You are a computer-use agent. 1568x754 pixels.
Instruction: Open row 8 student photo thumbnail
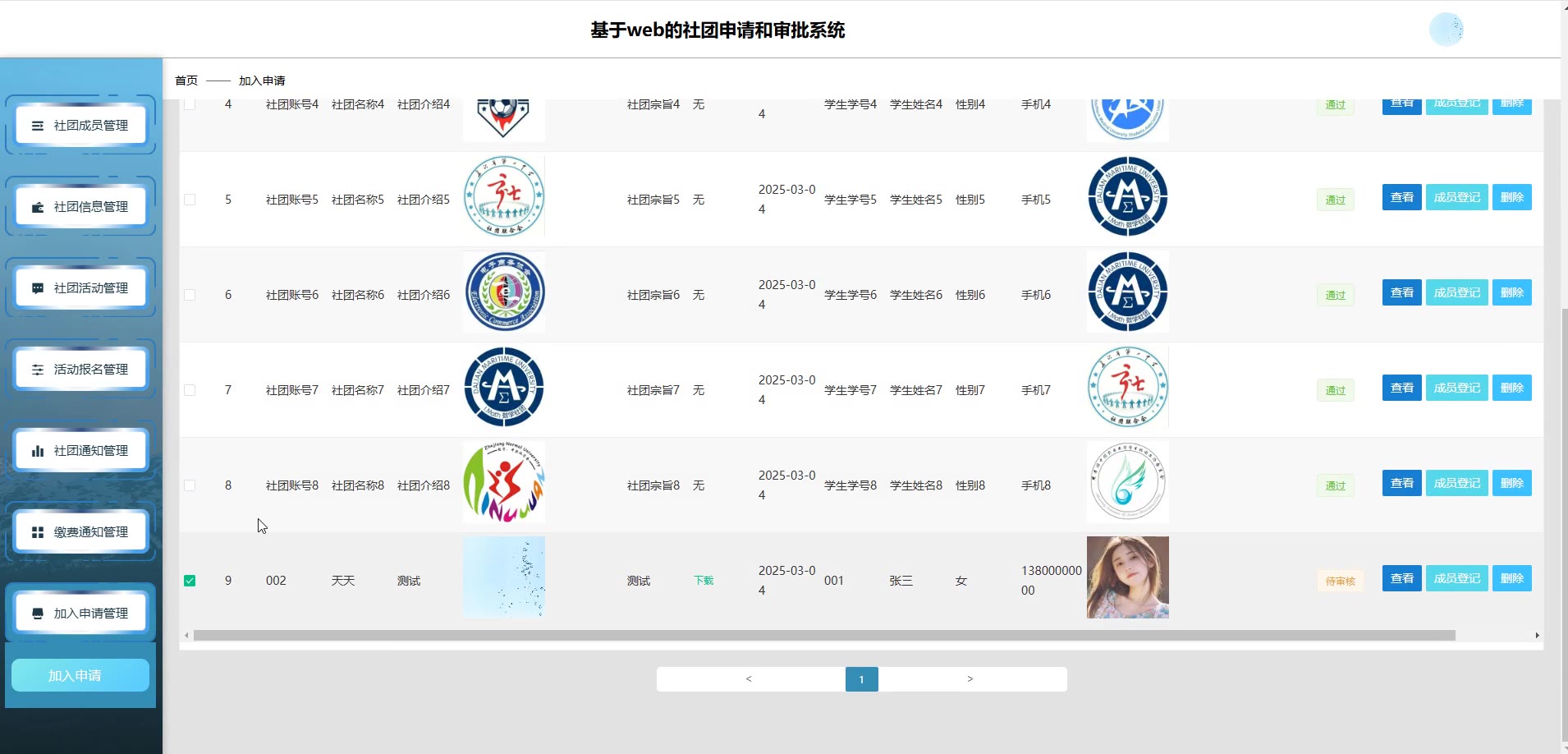[1128, 482]
